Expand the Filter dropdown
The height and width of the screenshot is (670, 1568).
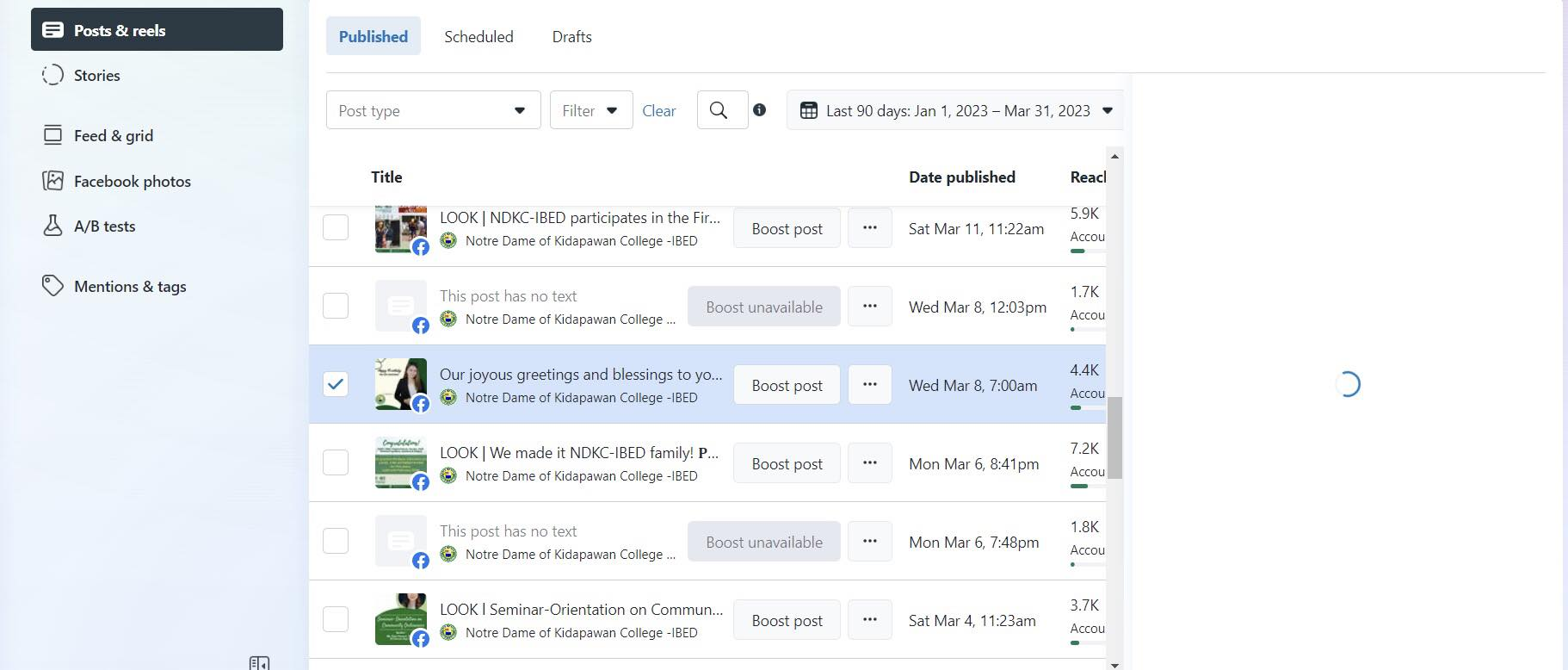[590, 110]
